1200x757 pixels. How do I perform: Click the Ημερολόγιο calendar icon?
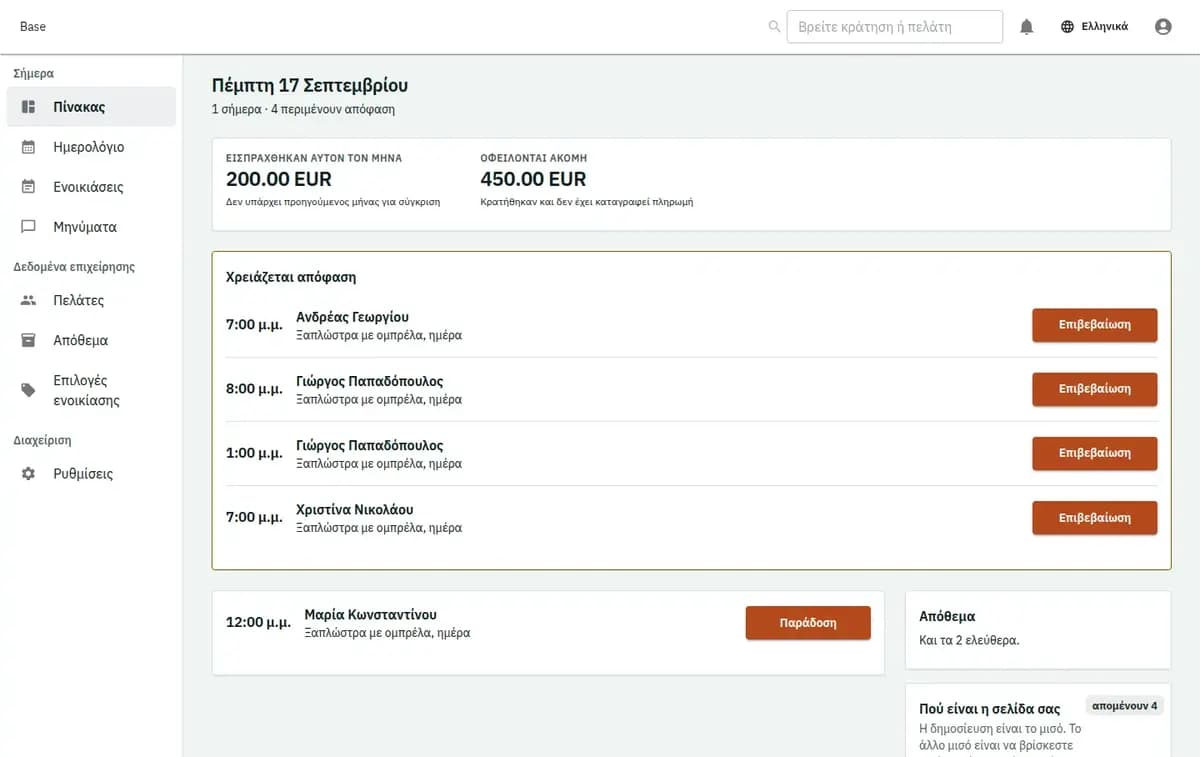[29, 147]
